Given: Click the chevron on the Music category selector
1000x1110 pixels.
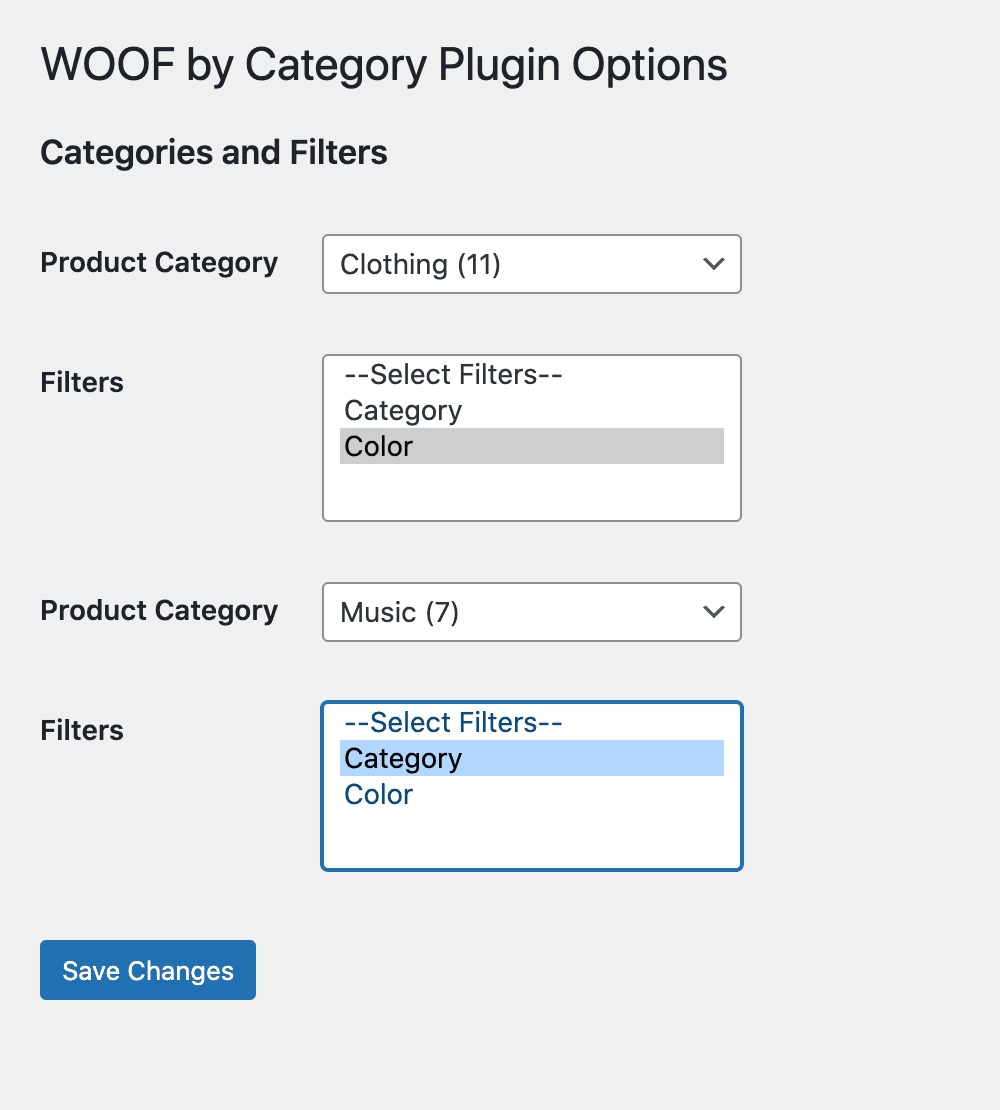Looking at the screenshot, I should (714, 612).
